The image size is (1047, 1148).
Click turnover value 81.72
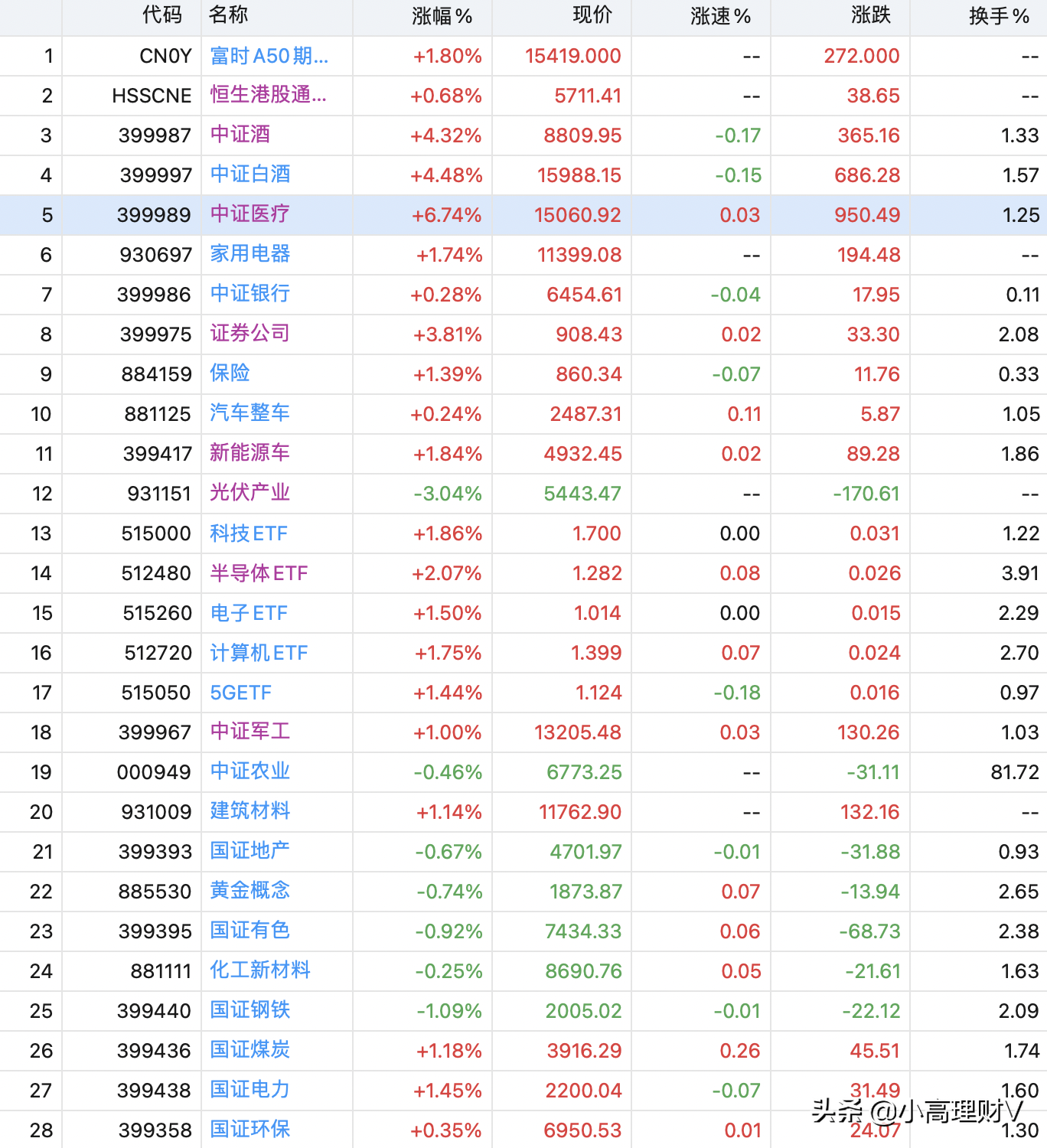click(1015, 772)
